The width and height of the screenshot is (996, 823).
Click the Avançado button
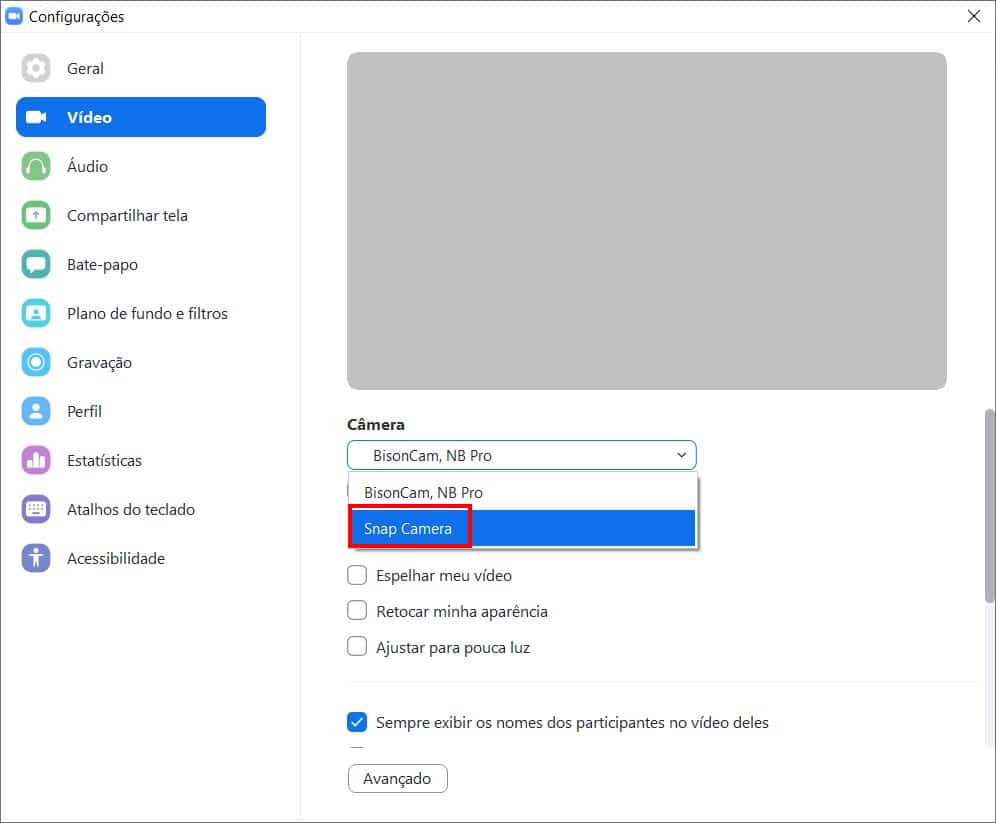coord(398,779)
